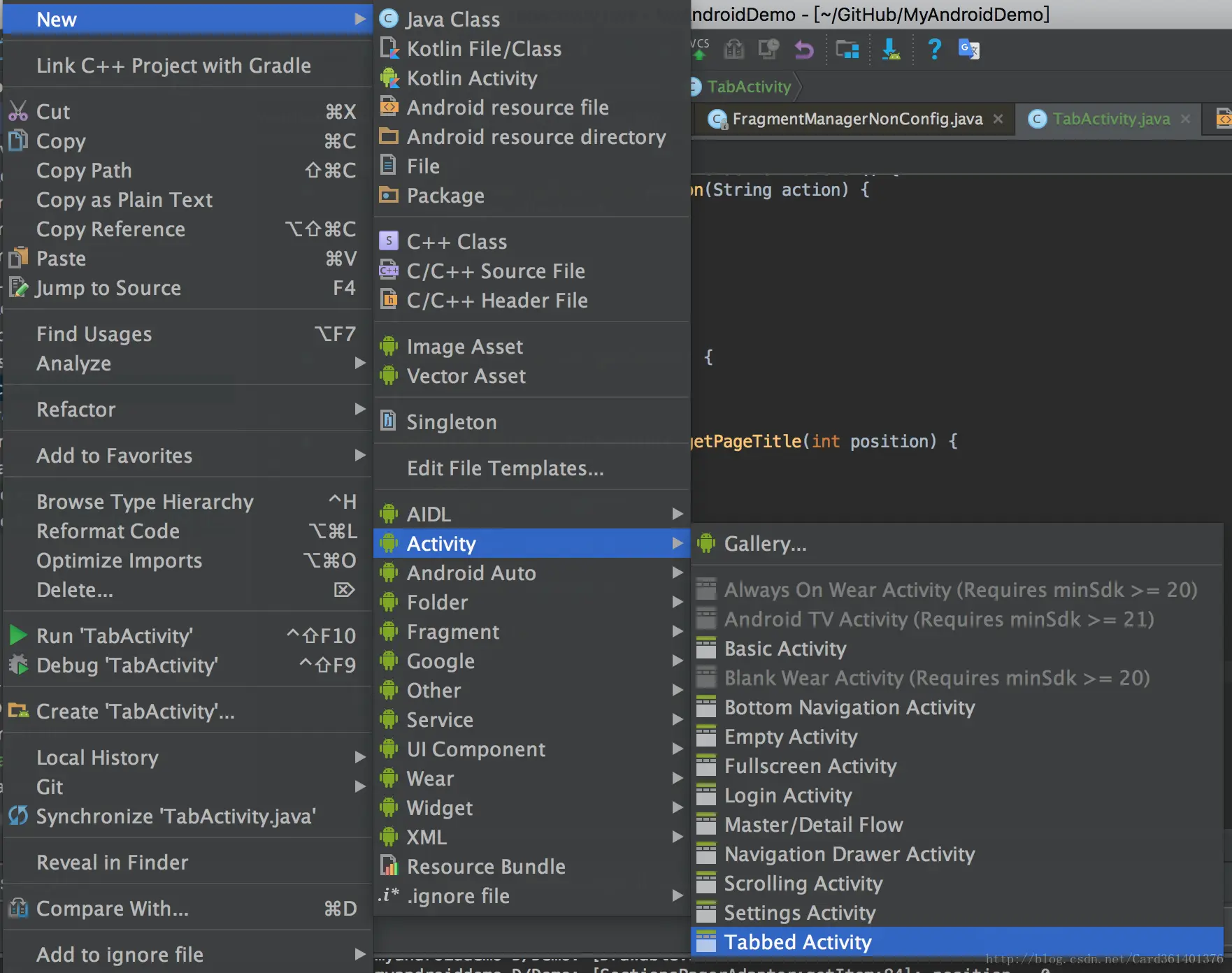This screenshot has width=1232, height=973.
Task: Click Android resource directory folder icon
Action: [x=389, y=136]
